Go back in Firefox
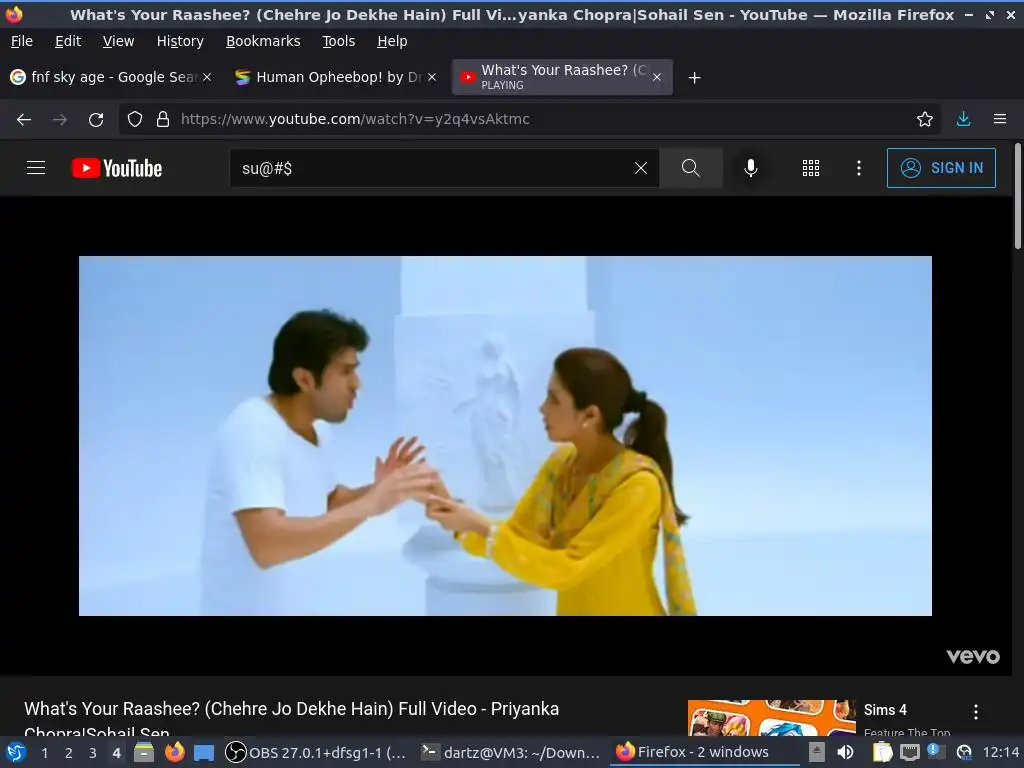This screenshot has width=1024, height=768. point(24,119)
